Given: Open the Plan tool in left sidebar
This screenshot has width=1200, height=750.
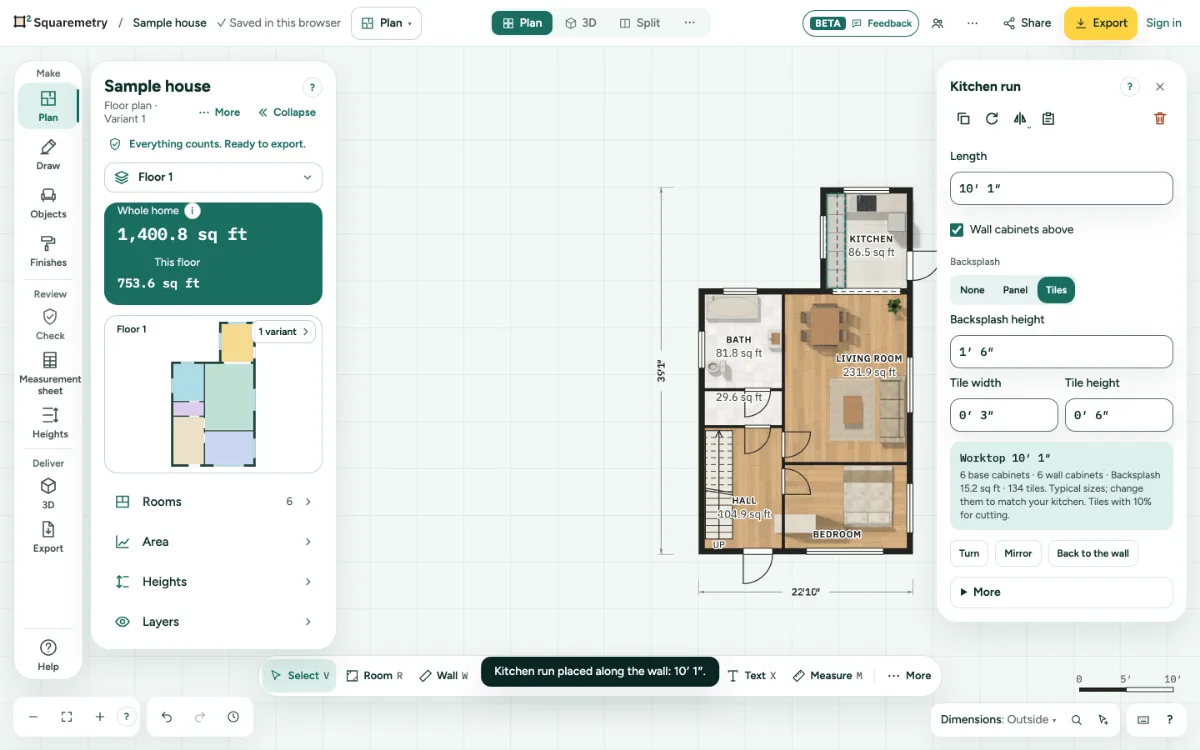Looking at the screenshot, I should [48, 106].
